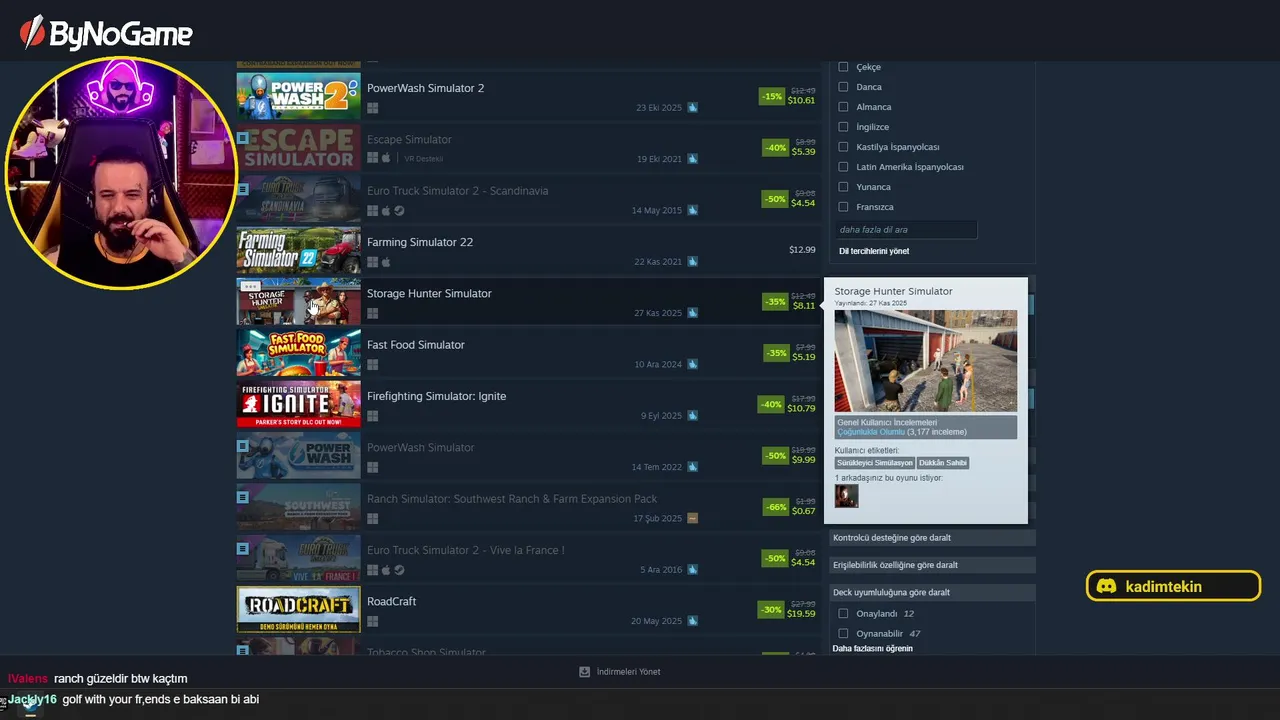The image size is (1280, 720).
Task: Click the $12.99 price of Farming Simulator 22
Action: pos(802,250)
